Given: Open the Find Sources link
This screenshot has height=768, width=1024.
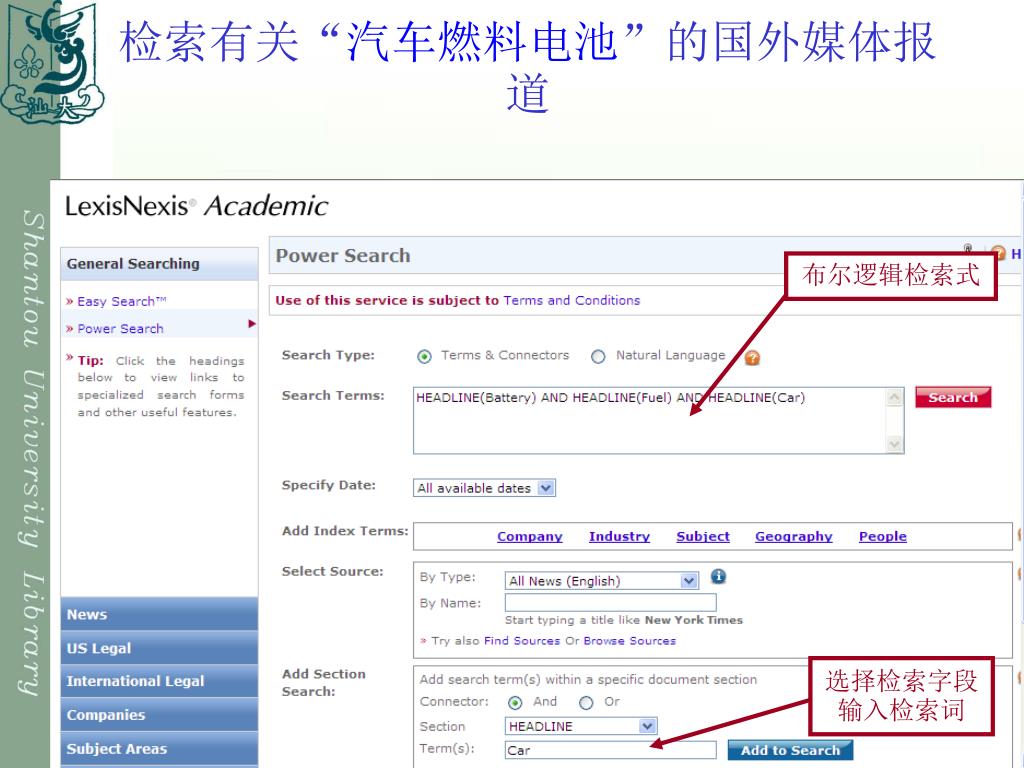Looking at the screenshot, I should pos(522,641).
